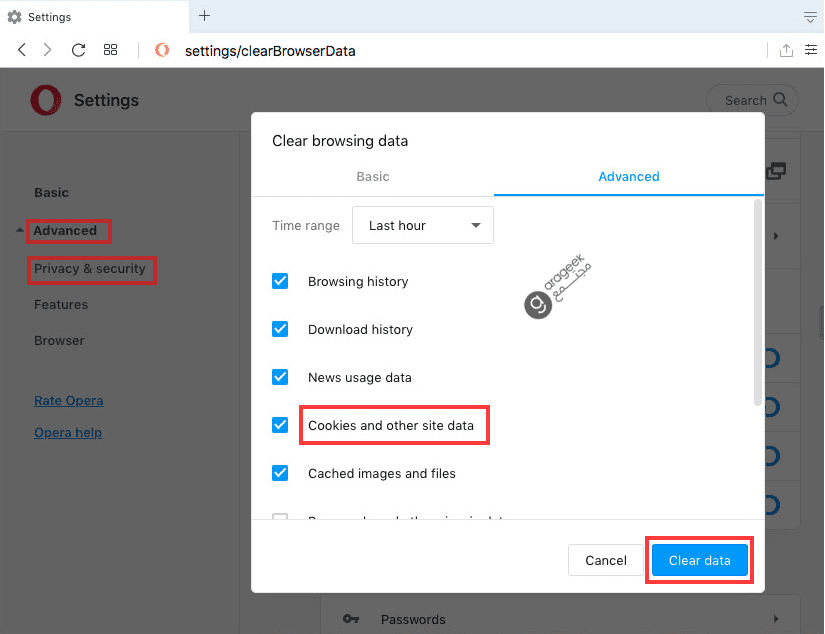Reload the settings page
Image resolution: width=825 pixels, height=634 pixels.
[x=78, y=50]
